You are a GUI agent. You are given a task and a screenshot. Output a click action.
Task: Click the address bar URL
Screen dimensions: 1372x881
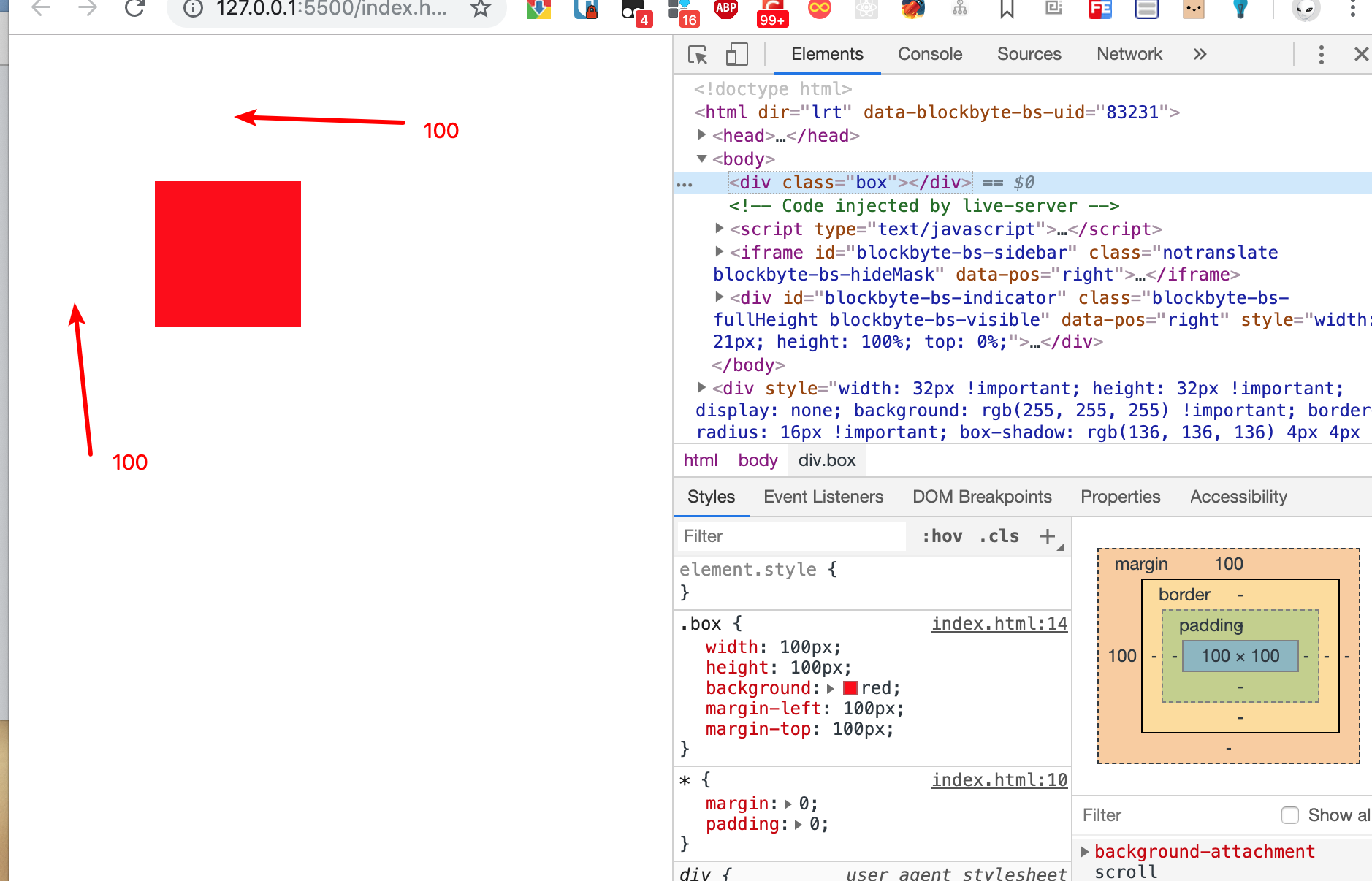point(332,9)
